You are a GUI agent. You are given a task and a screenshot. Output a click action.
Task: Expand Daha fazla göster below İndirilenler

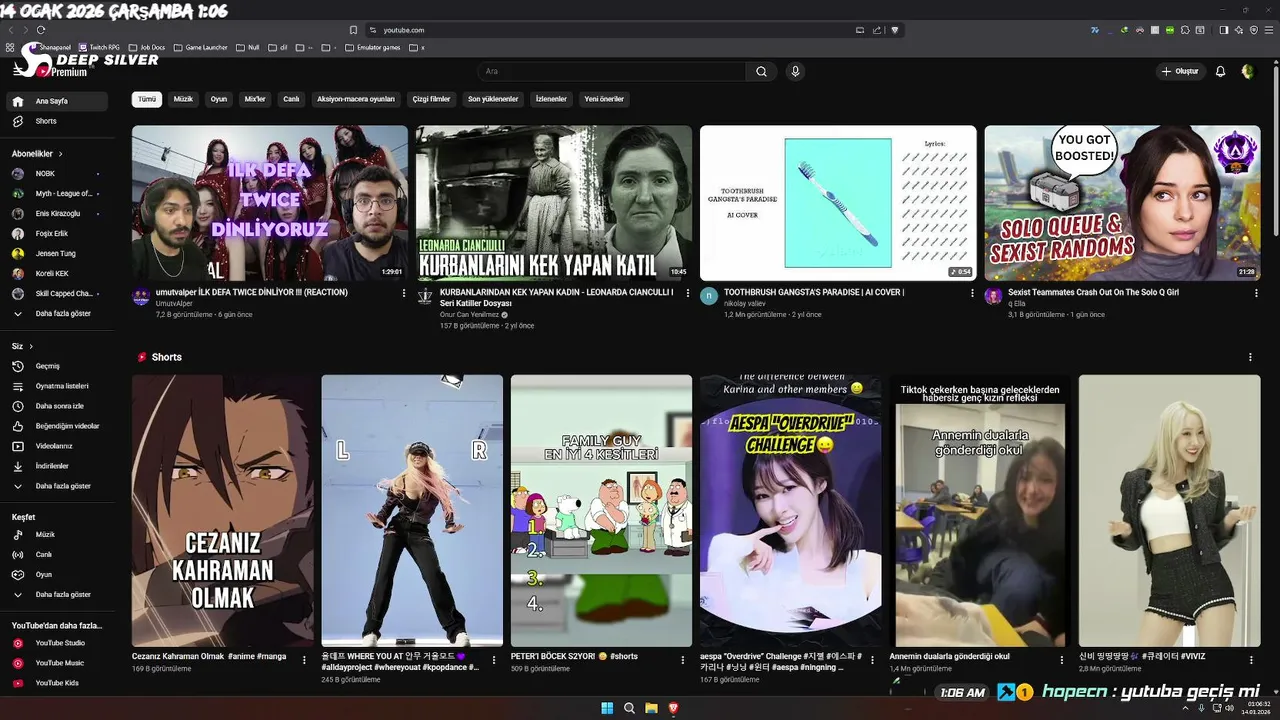coord(56,486)
